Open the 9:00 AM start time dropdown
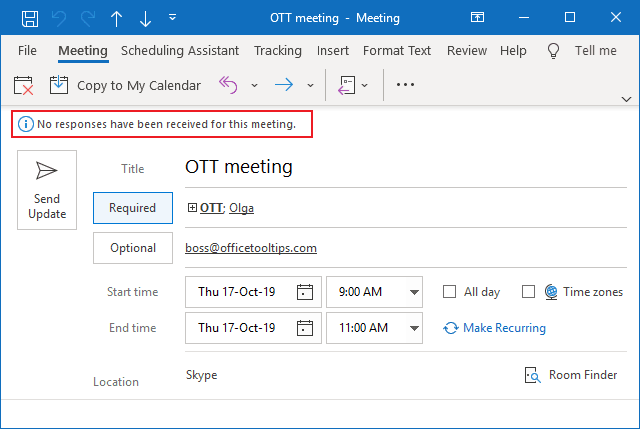The height and width of the screenshot is (429, 640). coord(414,292)
